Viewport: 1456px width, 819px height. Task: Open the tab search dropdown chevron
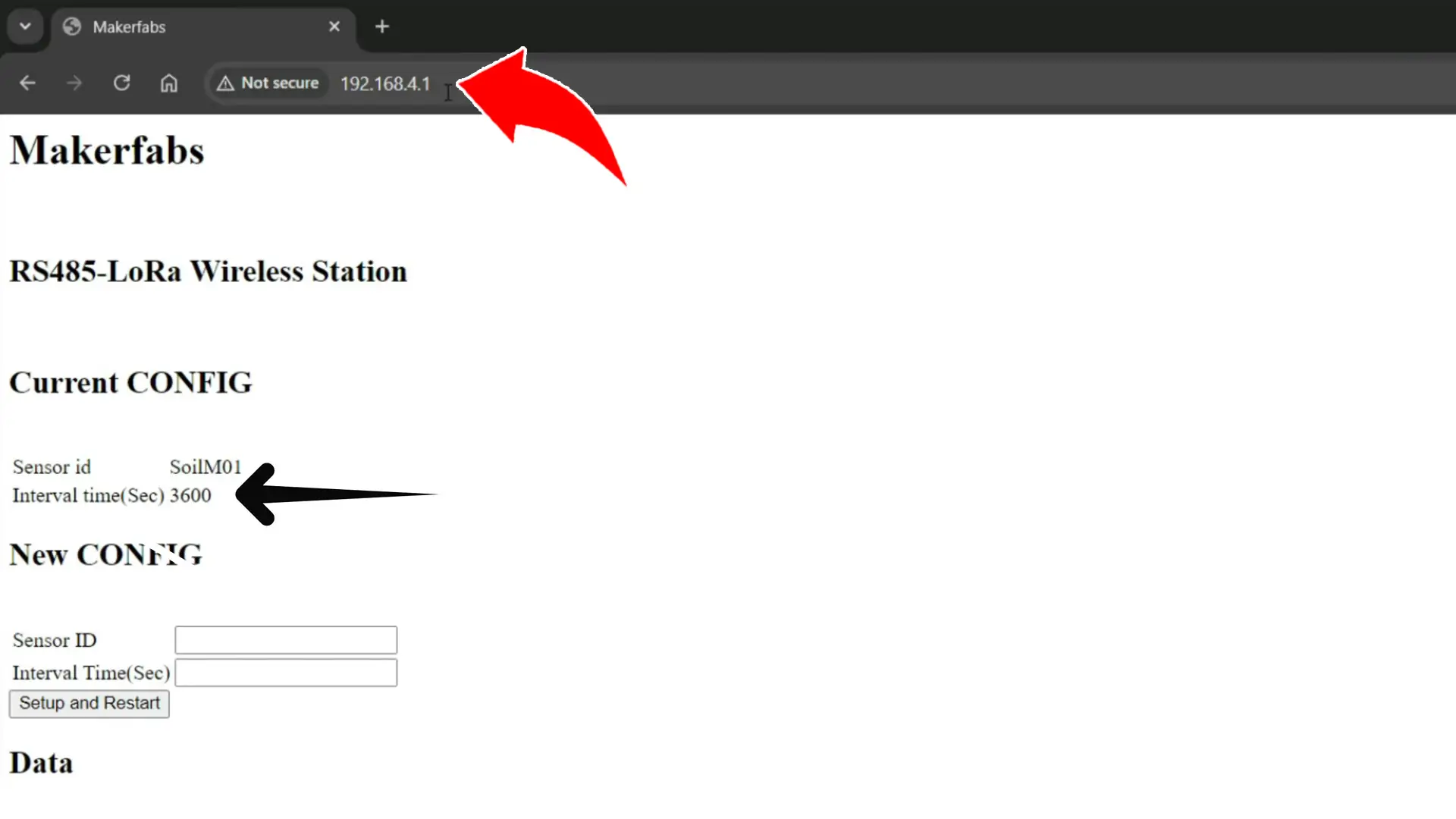click(x=25, y=27)
